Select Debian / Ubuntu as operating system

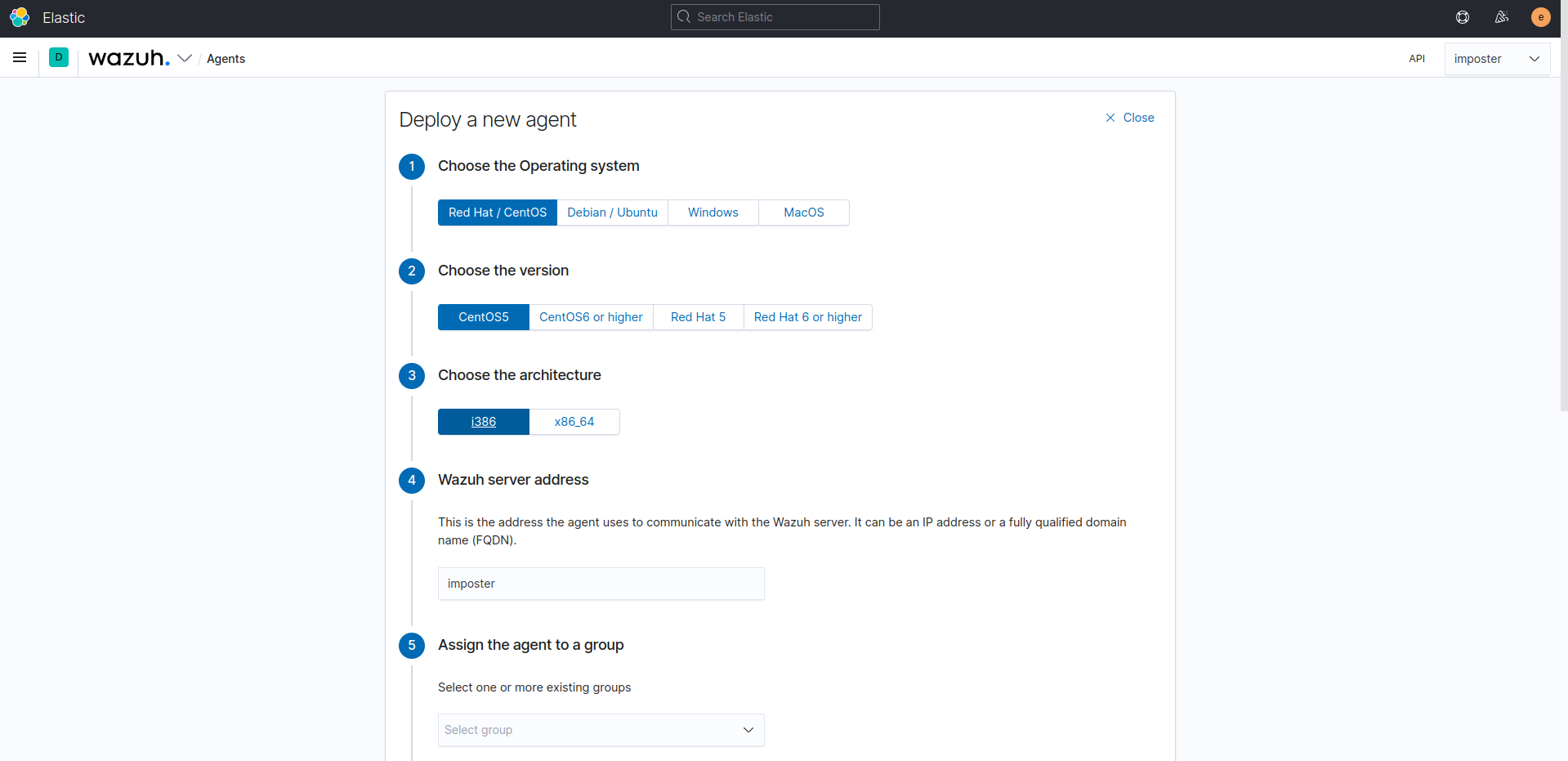pyautogui.click(x=612, y=212)
